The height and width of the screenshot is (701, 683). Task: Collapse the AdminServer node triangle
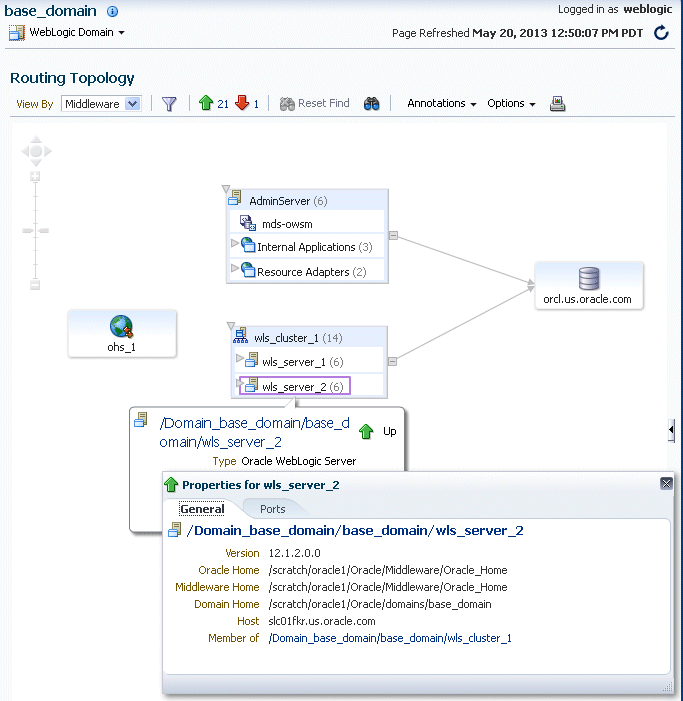(226, 189)
